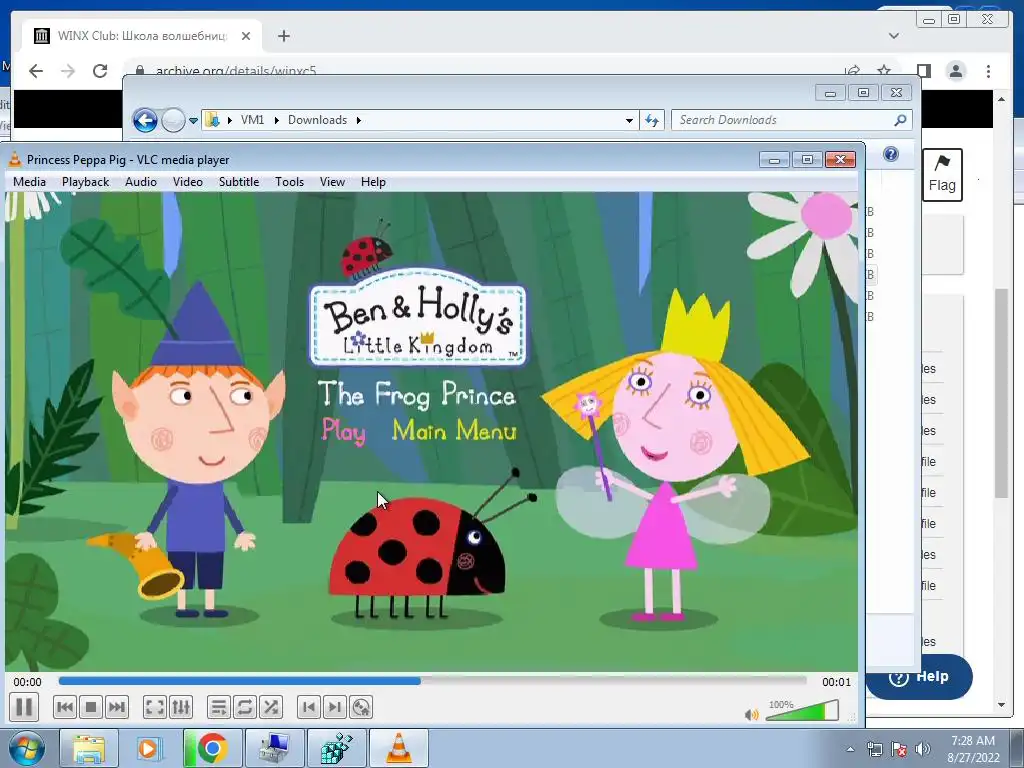Select Play in the DVD menu

coord(344,432)
